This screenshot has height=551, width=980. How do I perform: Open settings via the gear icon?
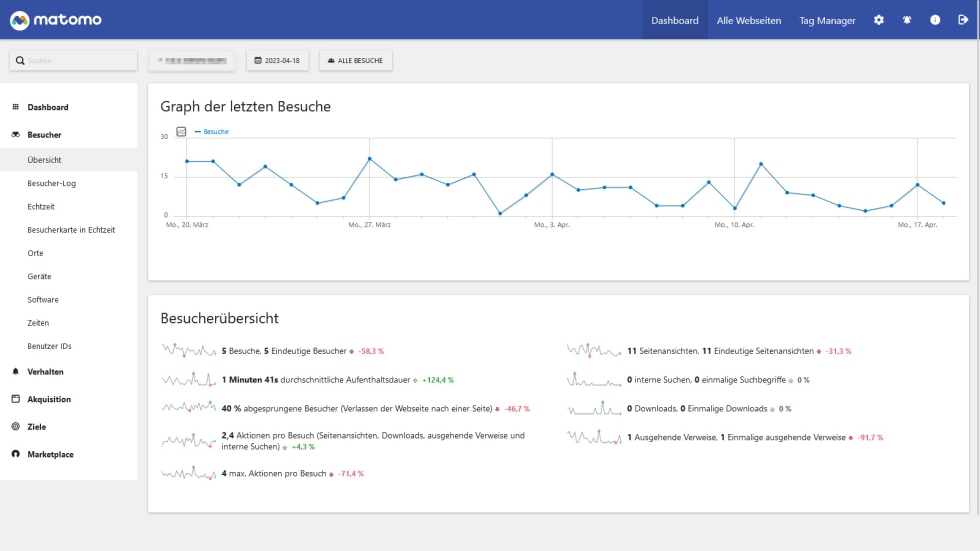[x=879, y=20]
